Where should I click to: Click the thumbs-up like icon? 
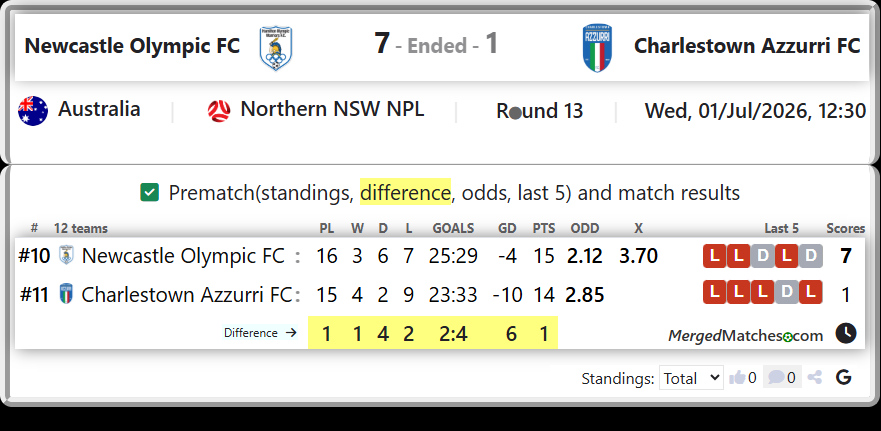tap(737, 378)
